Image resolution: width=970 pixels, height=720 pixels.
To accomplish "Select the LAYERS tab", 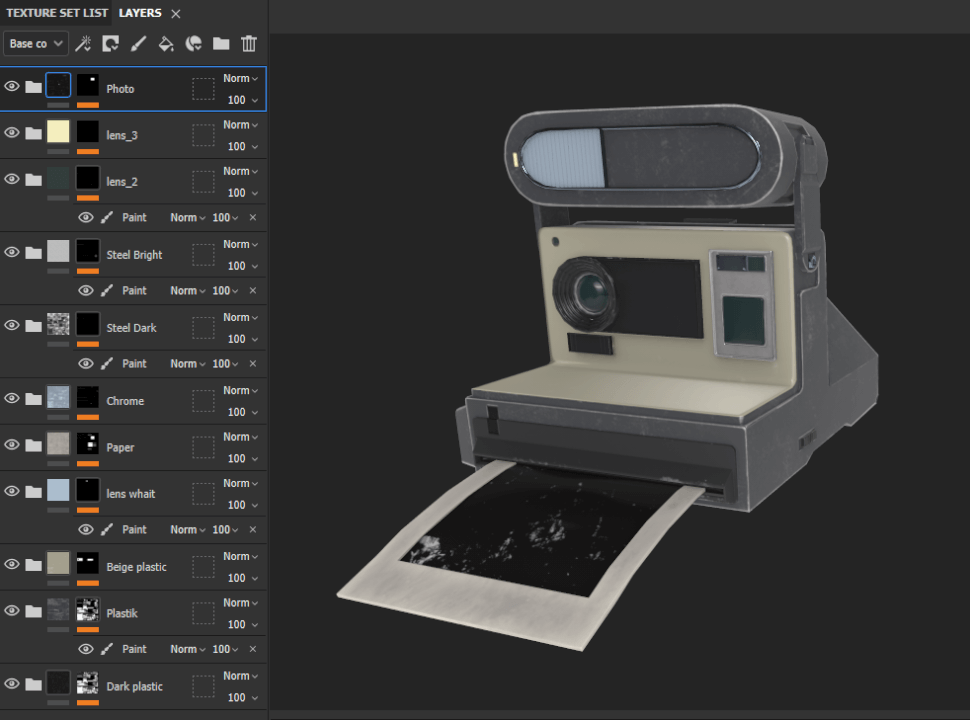I will coord(139,13).
